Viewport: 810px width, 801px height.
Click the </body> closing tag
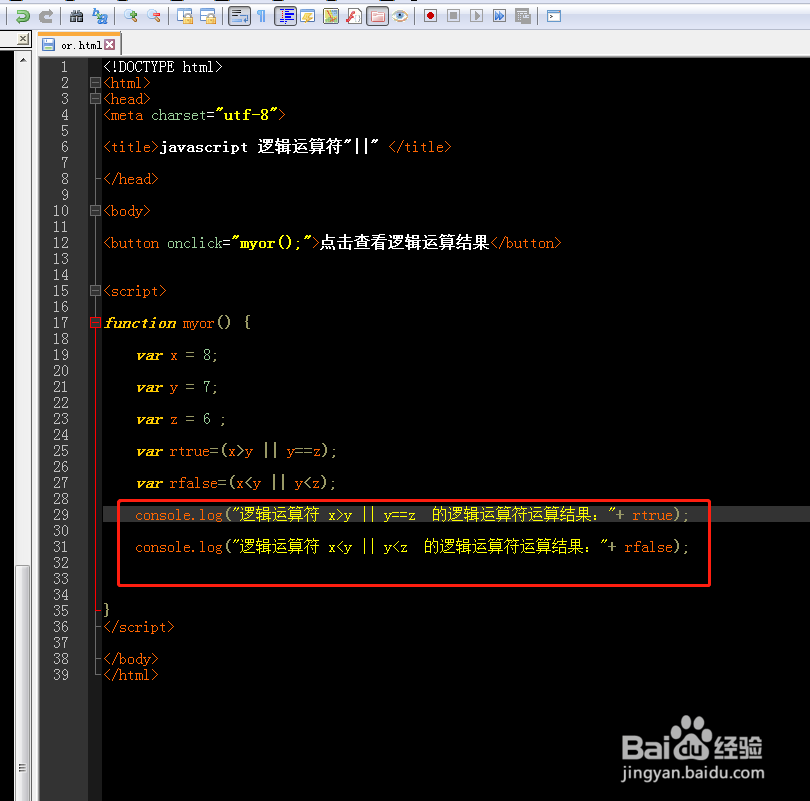coord(131,659)
